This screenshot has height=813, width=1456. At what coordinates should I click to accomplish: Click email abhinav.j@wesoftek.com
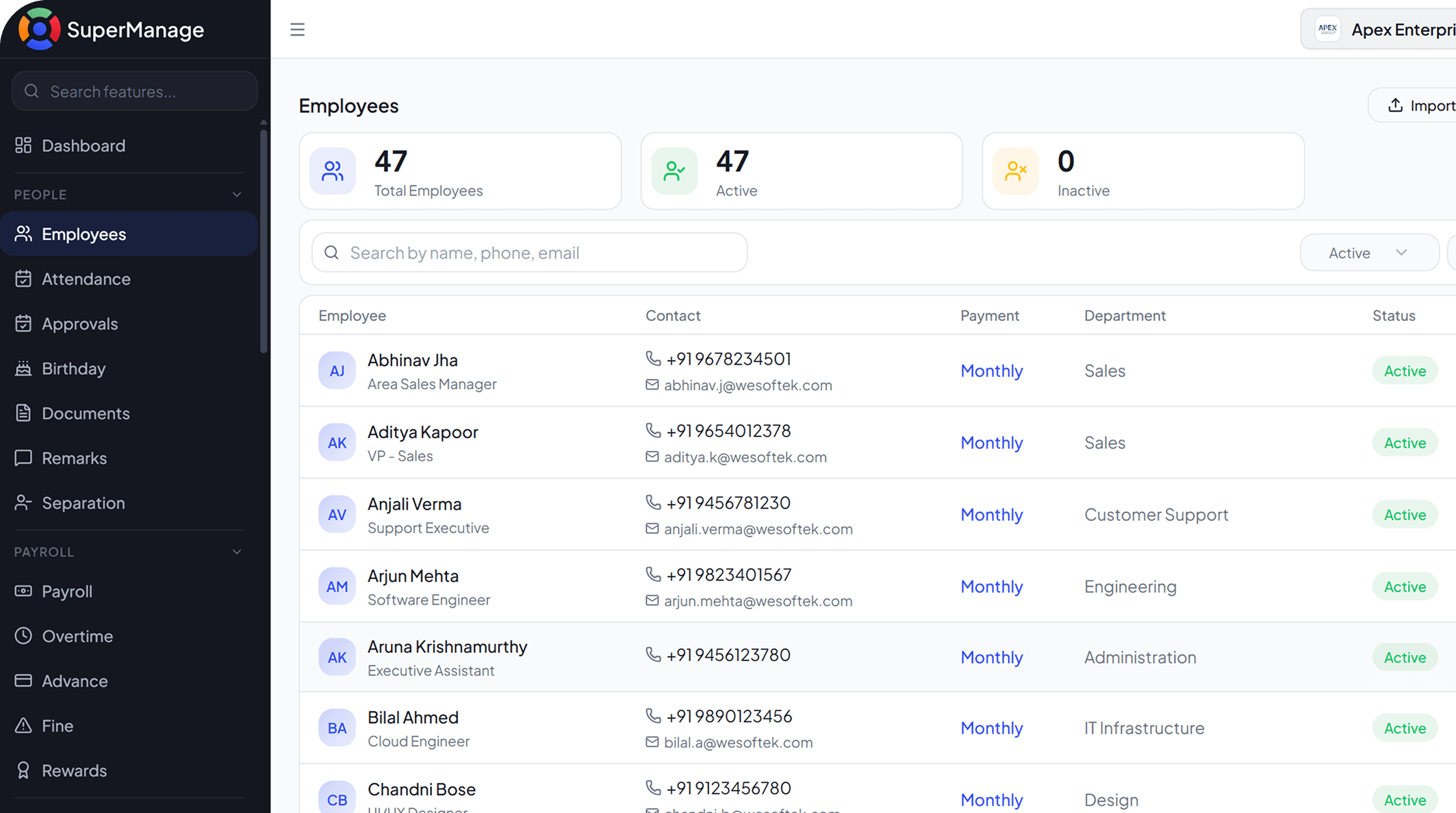pos(748,385)
